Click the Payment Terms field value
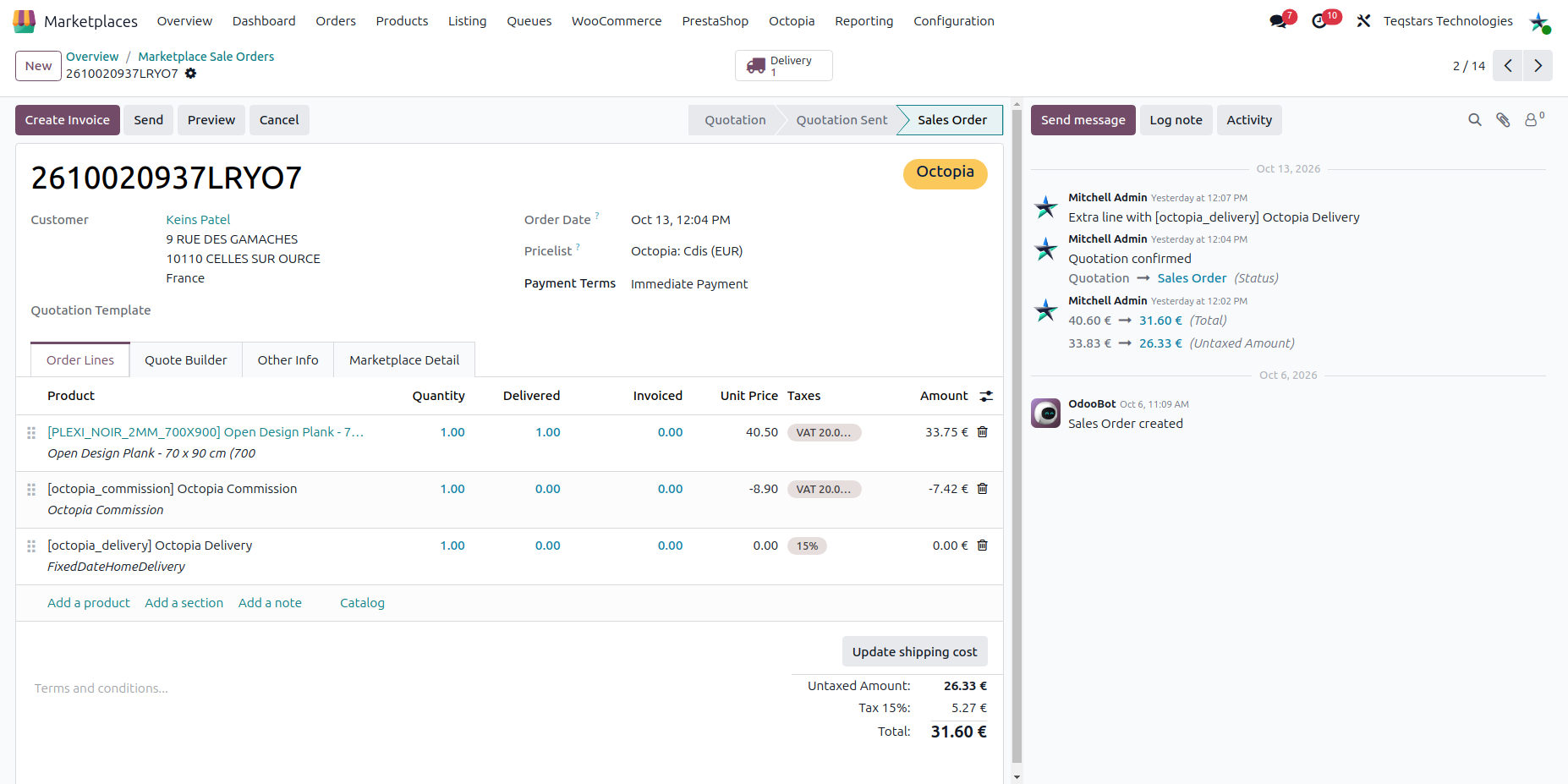Screen dimensions: 1568x784 coord(689,284)
